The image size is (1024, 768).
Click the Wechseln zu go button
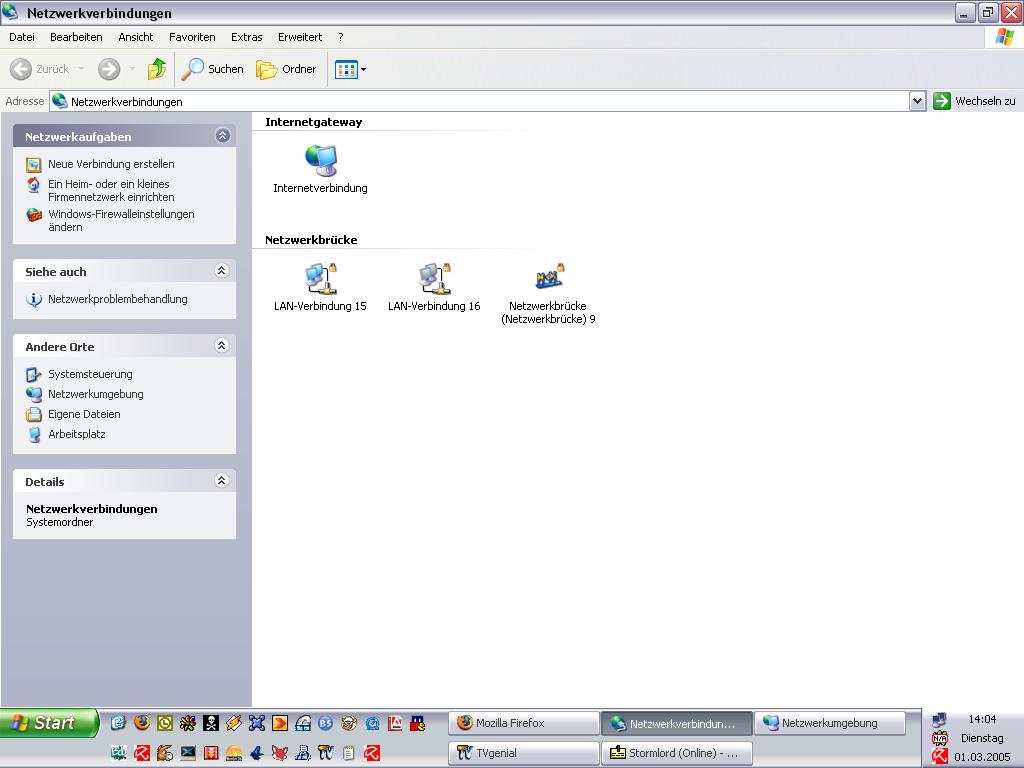(974, 101)
